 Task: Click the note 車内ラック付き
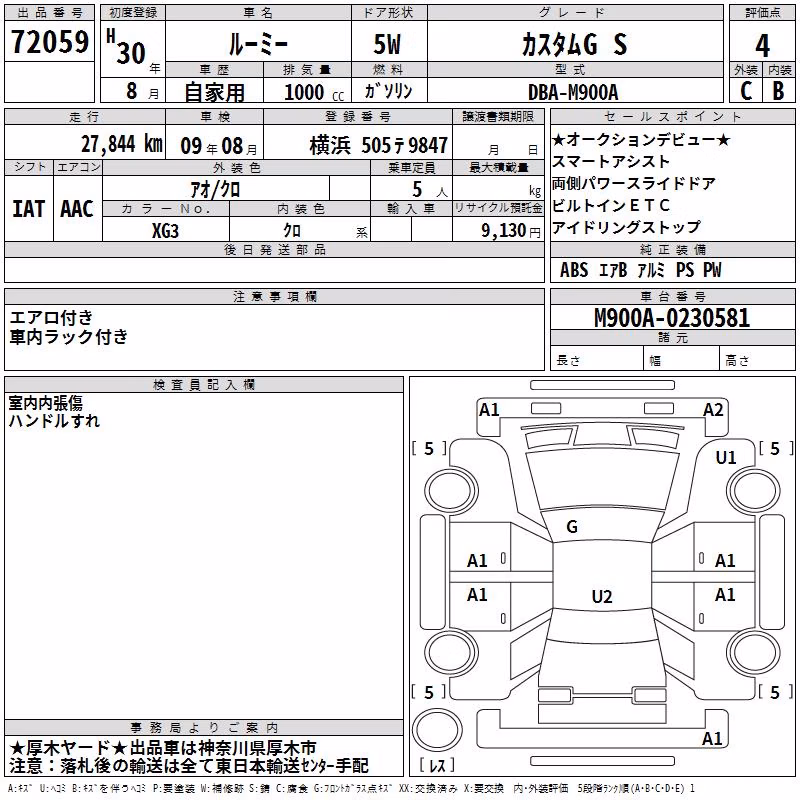pos(68,337)
